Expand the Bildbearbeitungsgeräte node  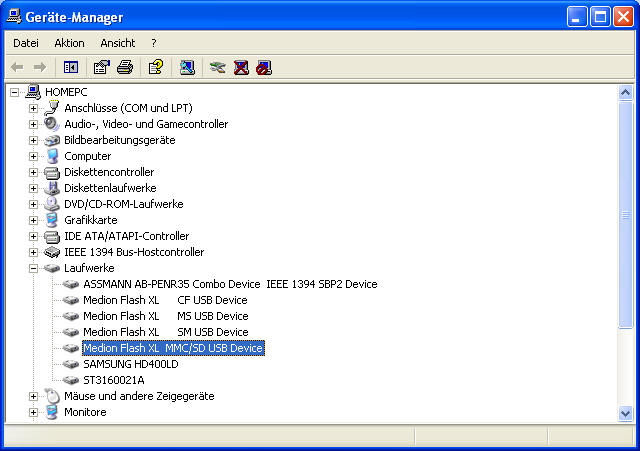point(33,140)
